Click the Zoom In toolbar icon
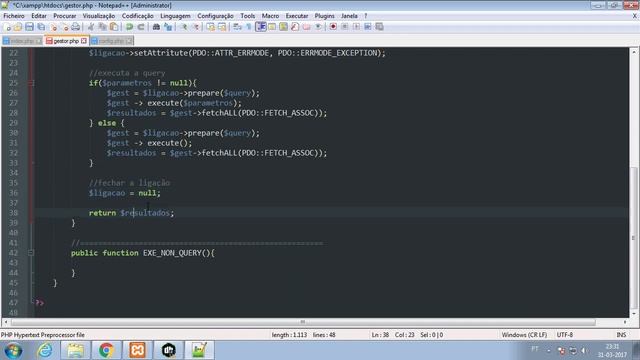 (x=184, y=27)
